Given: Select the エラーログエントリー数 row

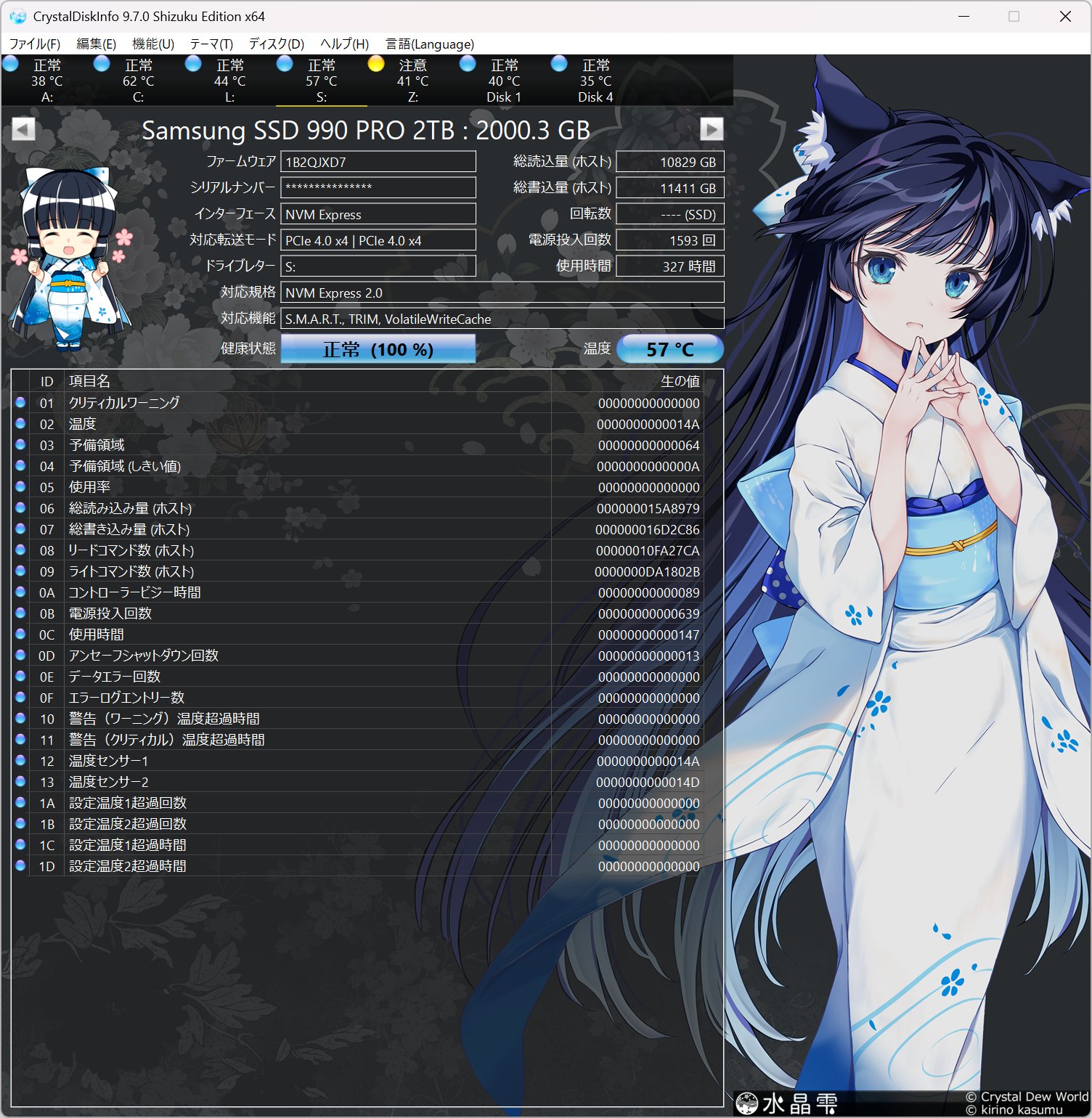Looking at the screenshot, I should click(357, 698).
